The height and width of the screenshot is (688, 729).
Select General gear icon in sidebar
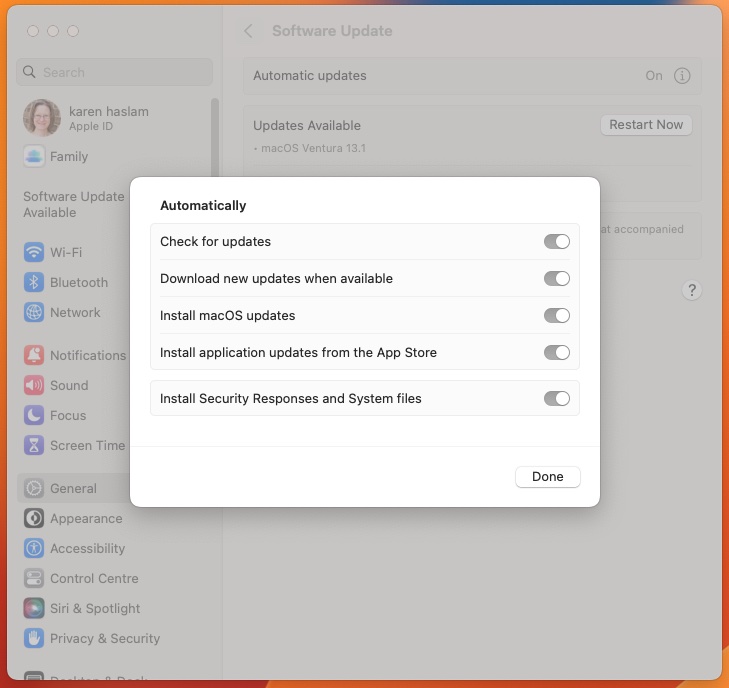[34, 488]
